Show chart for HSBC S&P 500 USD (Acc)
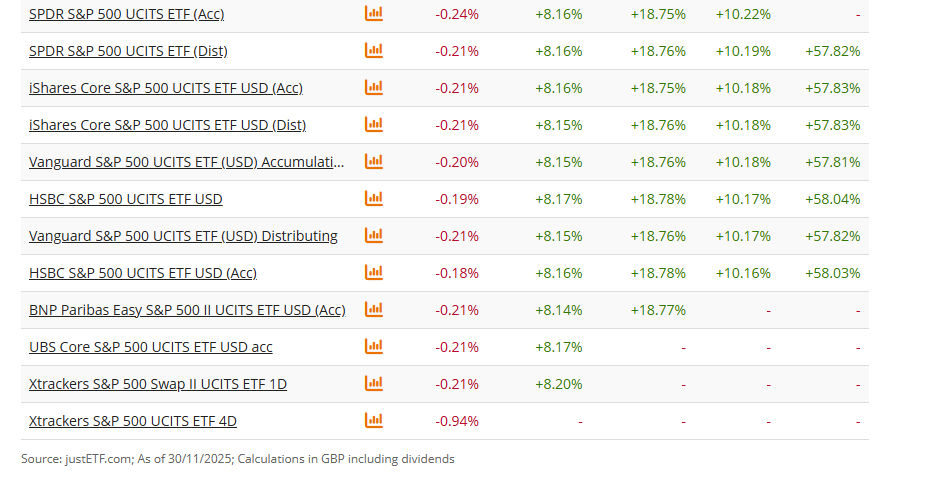933x495 pixels. (374, 272)
